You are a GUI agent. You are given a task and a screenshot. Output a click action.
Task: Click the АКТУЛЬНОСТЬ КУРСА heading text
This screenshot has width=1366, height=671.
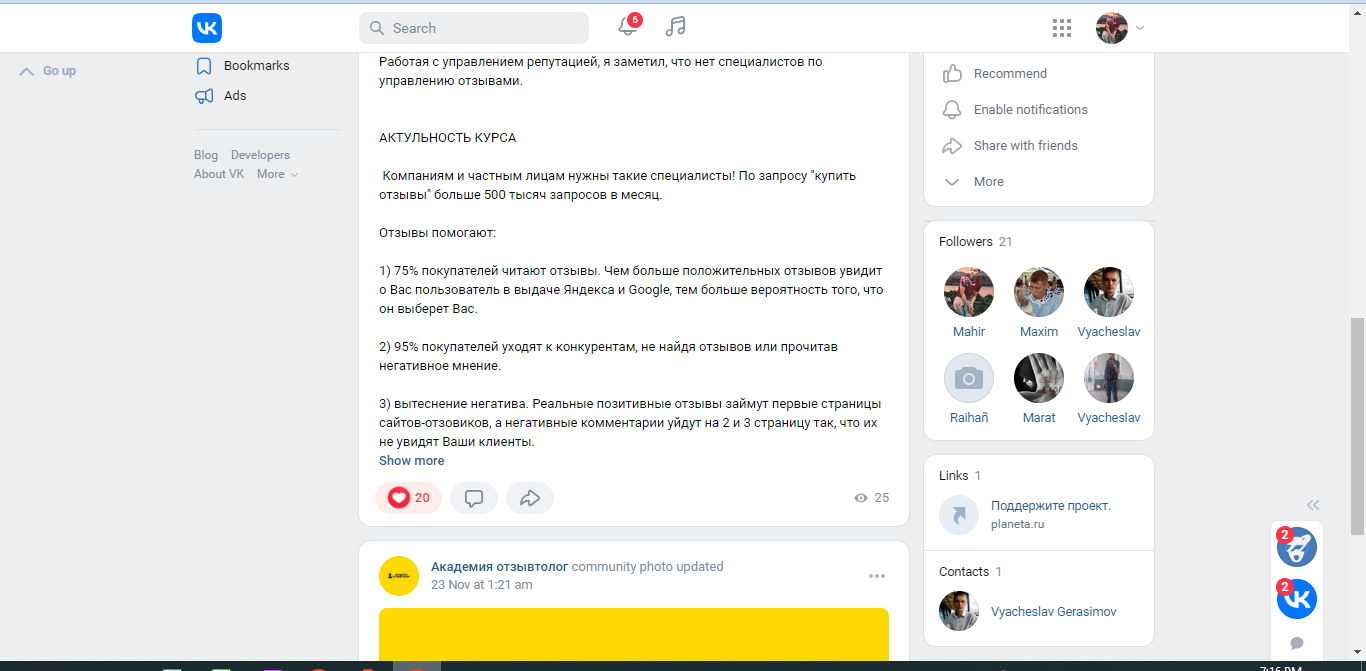447,138
